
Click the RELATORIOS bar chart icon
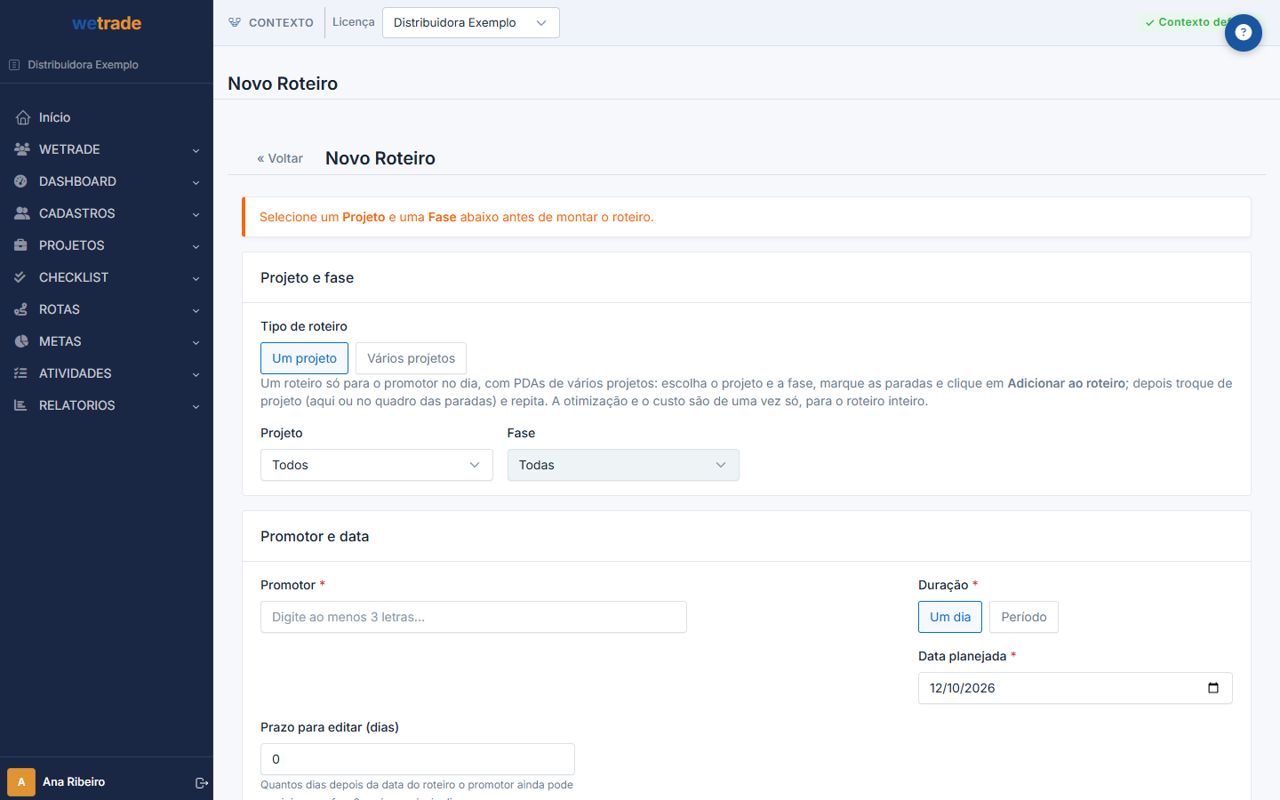22,406
